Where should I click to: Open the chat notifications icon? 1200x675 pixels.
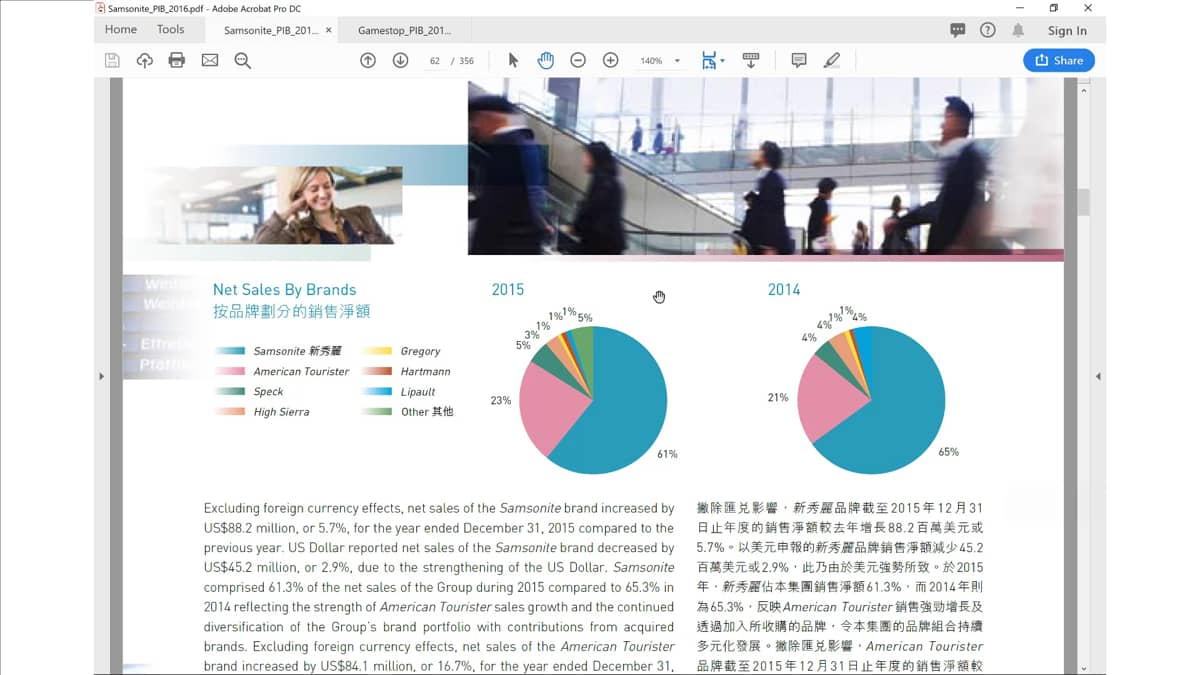(958, 30)
